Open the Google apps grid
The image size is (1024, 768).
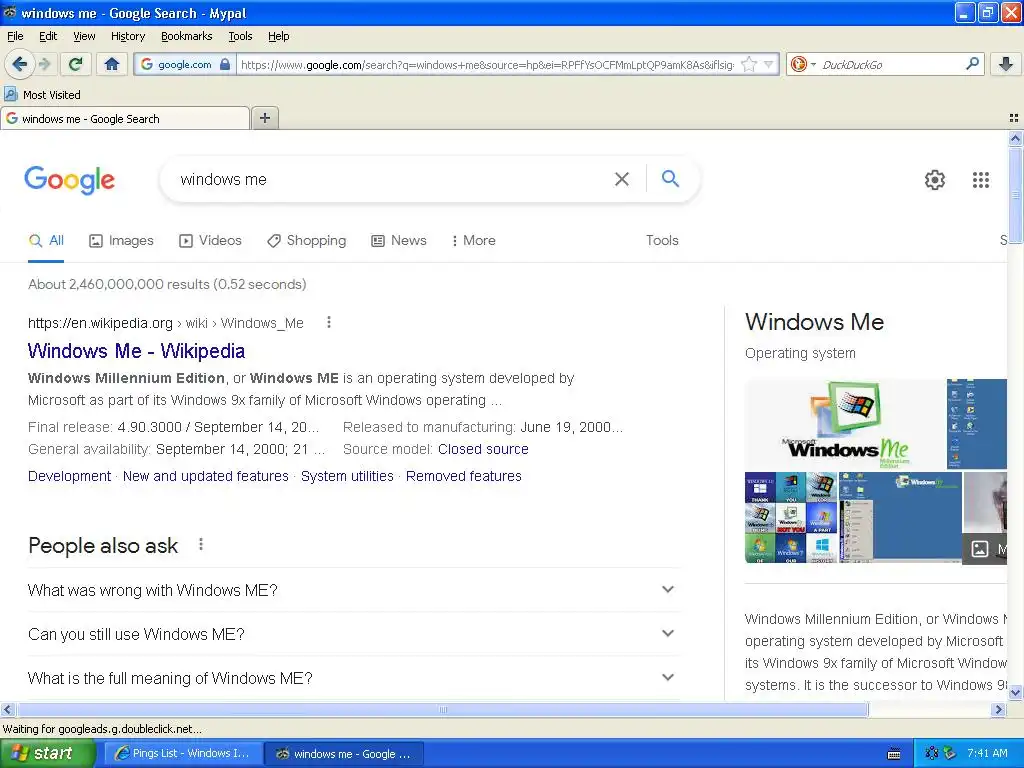980,180
